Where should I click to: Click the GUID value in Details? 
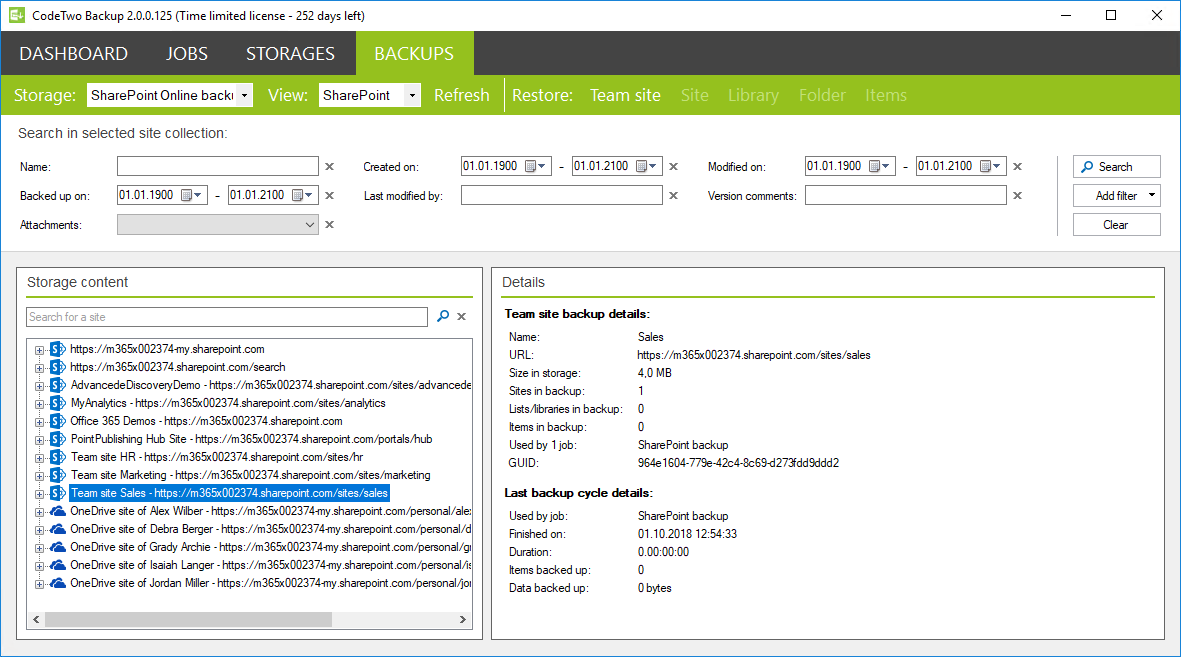pos(738,463)
